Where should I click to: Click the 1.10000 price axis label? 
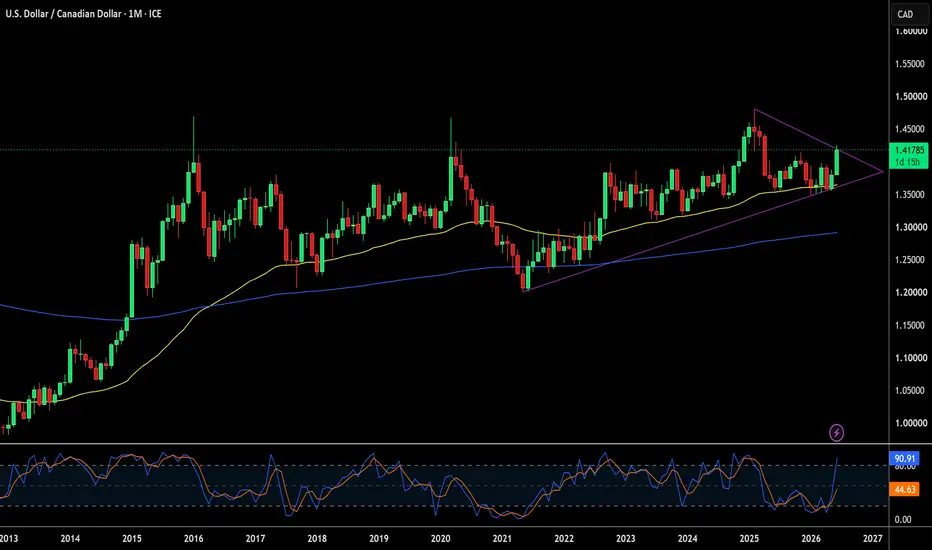tap(911, 358)
